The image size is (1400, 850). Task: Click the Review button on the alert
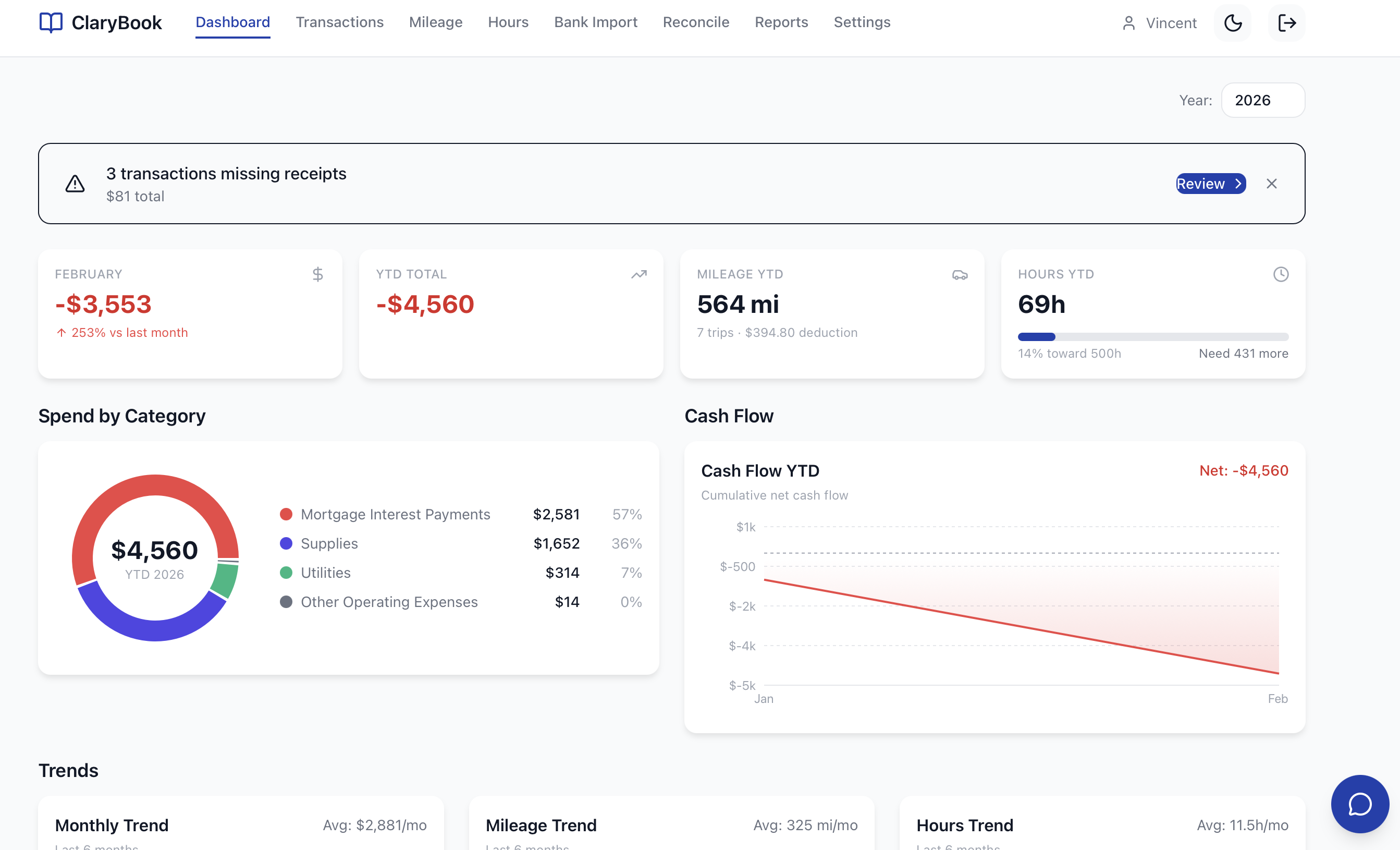coord(1210,183)
